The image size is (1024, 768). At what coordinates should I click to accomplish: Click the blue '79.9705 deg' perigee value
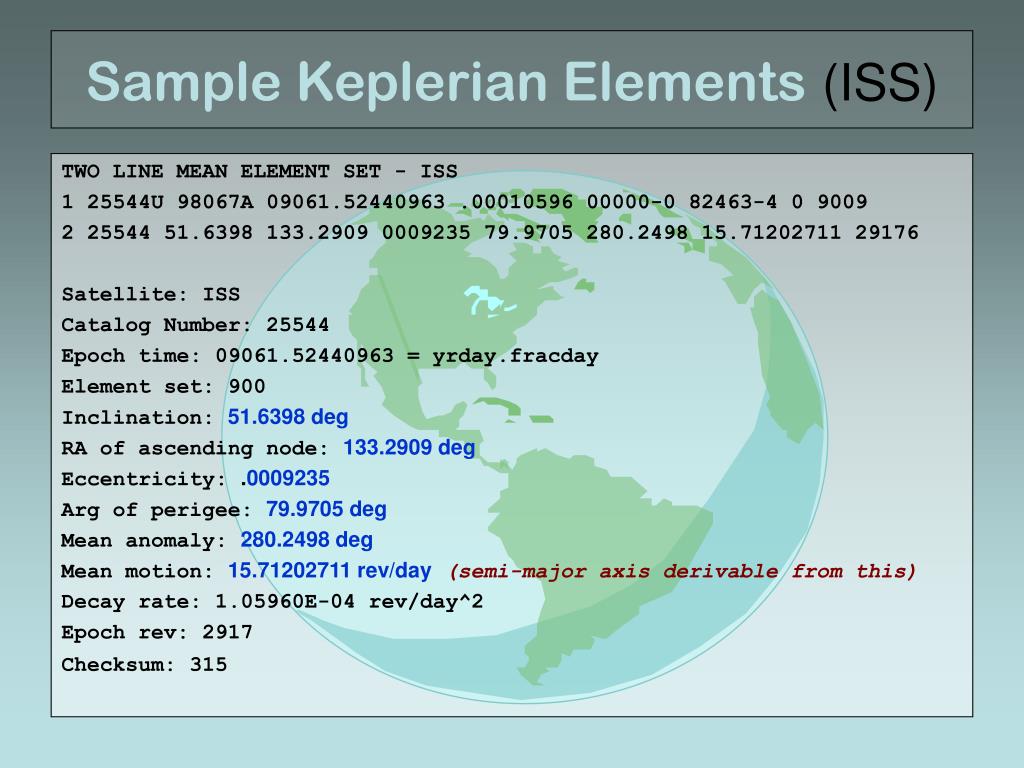(x=327, y=509)
